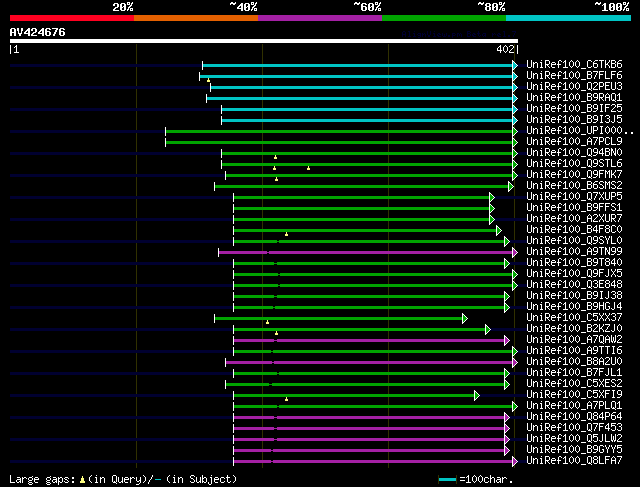The image size is (640, 487).
Task: Select the UniRef100_B9IJ38 label
Action: (x=574, y=296)
